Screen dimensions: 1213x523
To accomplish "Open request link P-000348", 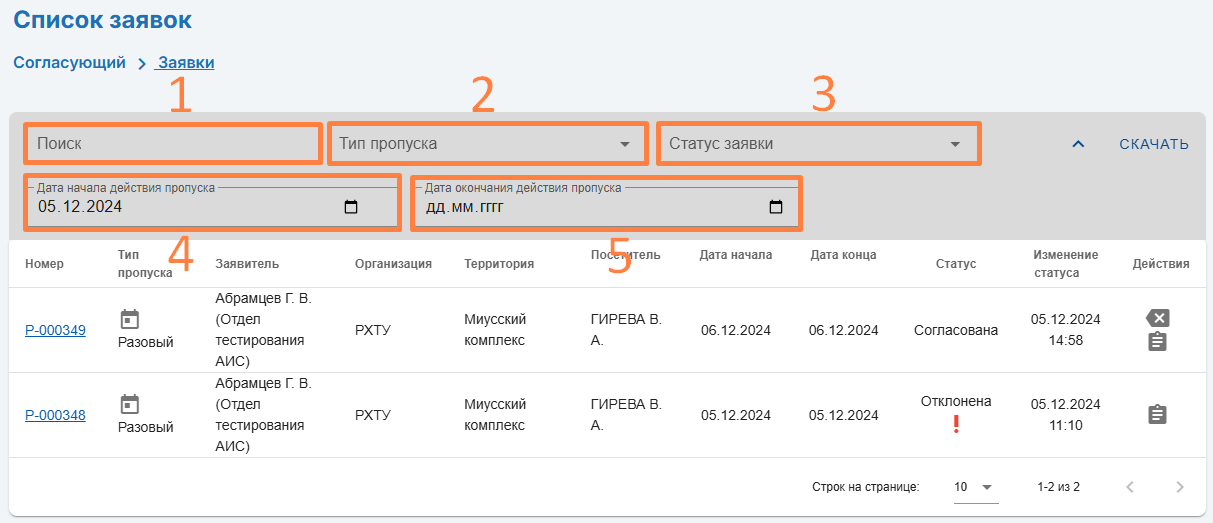I will pyautogui.click(x=55, y=415).
